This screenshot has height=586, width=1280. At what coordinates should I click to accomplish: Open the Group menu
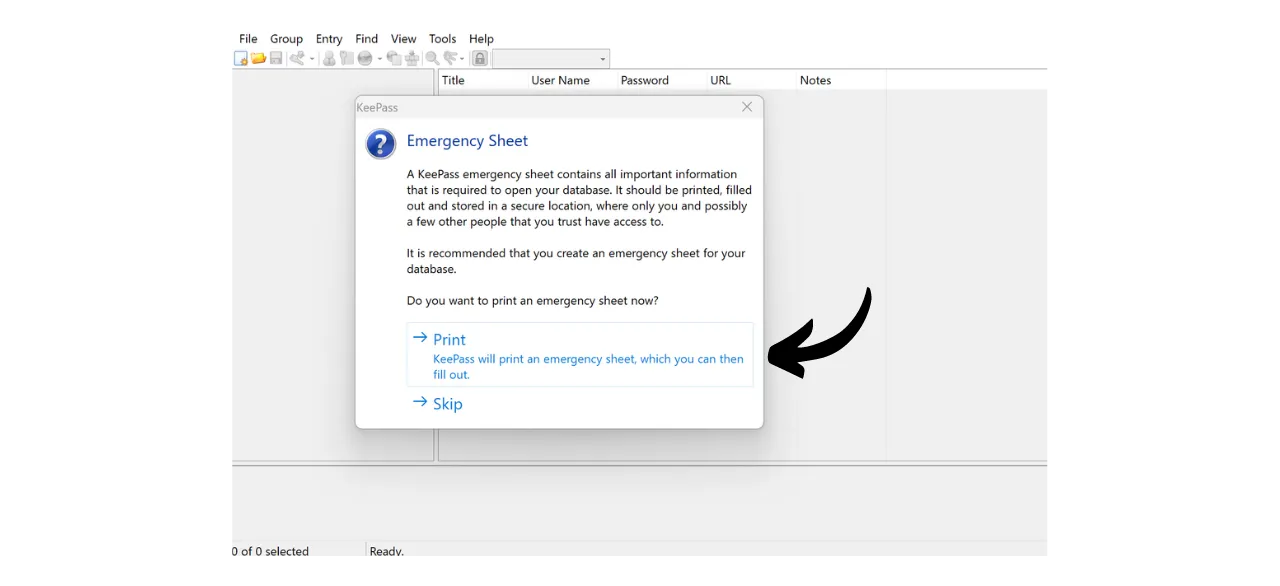click(286, 38)
